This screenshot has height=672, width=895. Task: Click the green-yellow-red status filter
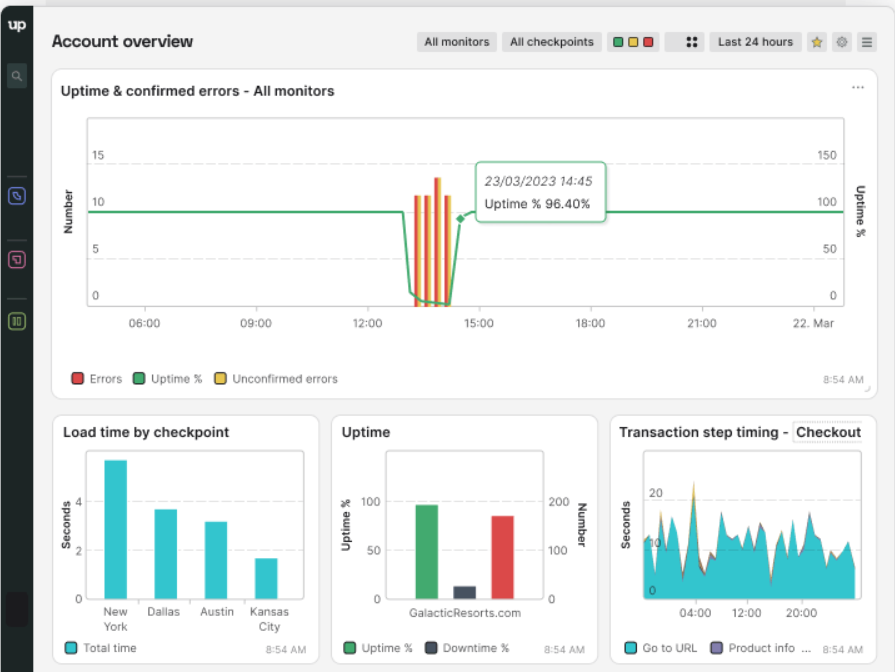[x=633, y=42]
